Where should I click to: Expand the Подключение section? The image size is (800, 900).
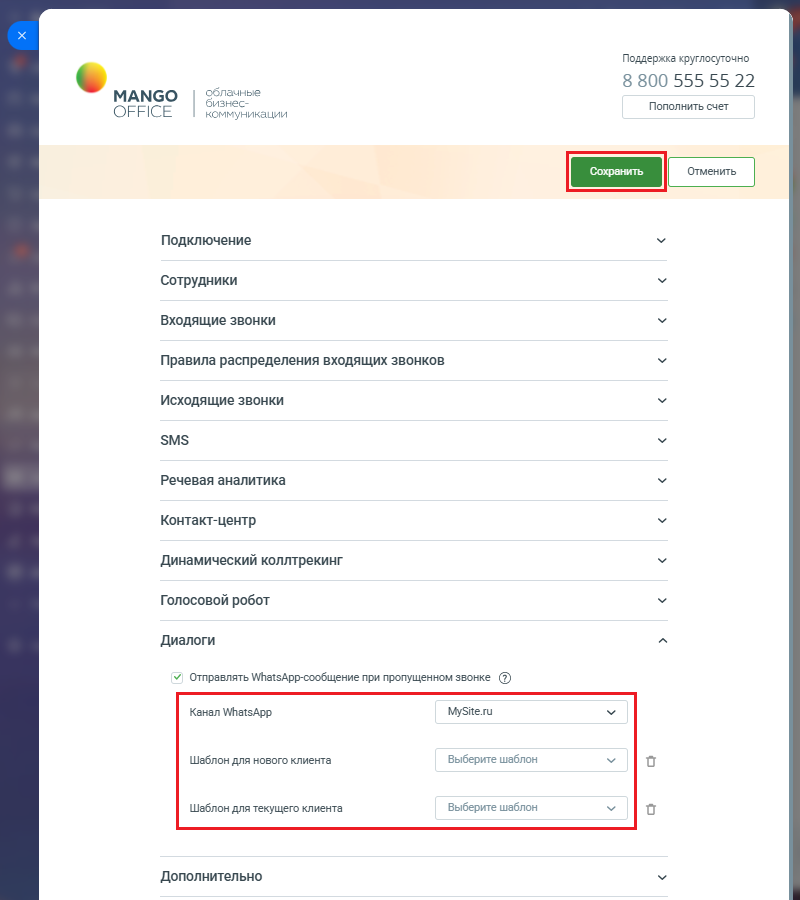[x=413, y=240]
